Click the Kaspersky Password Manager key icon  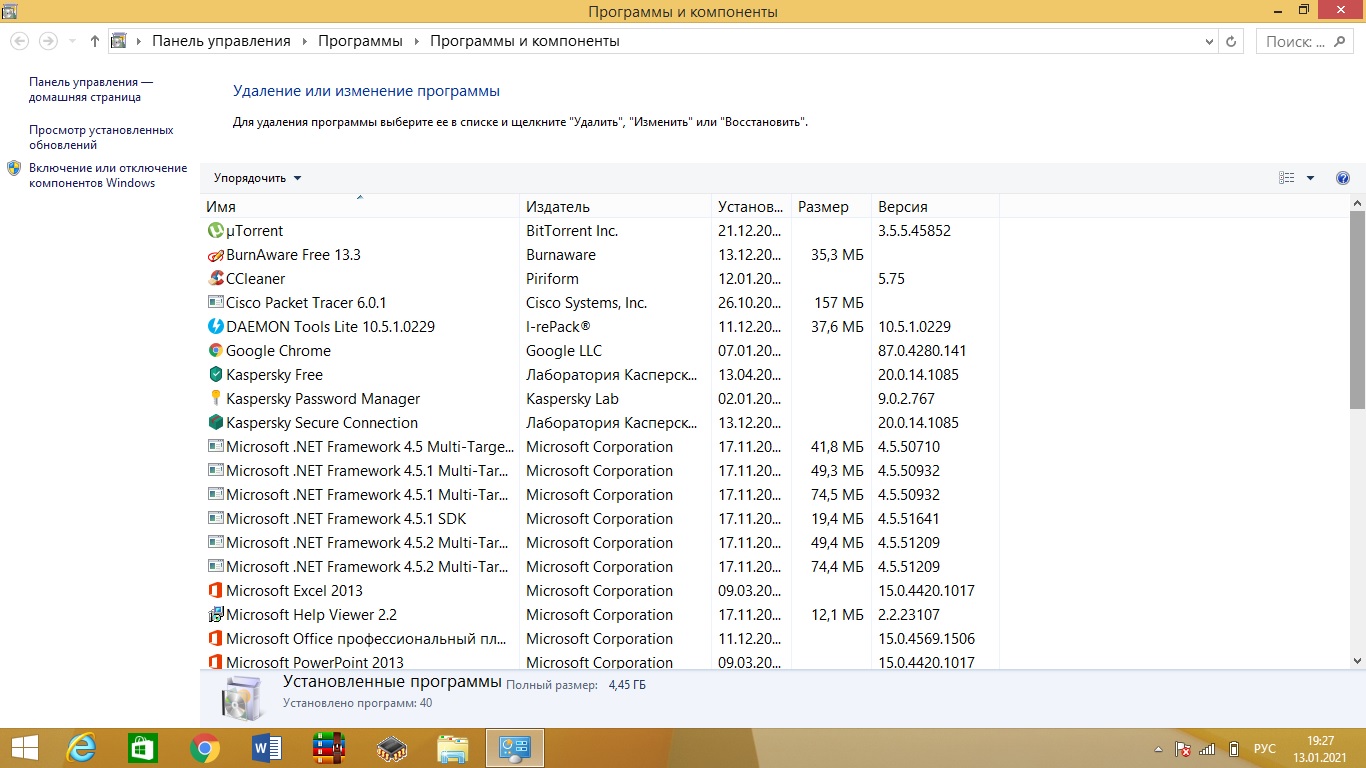(215, 399)
